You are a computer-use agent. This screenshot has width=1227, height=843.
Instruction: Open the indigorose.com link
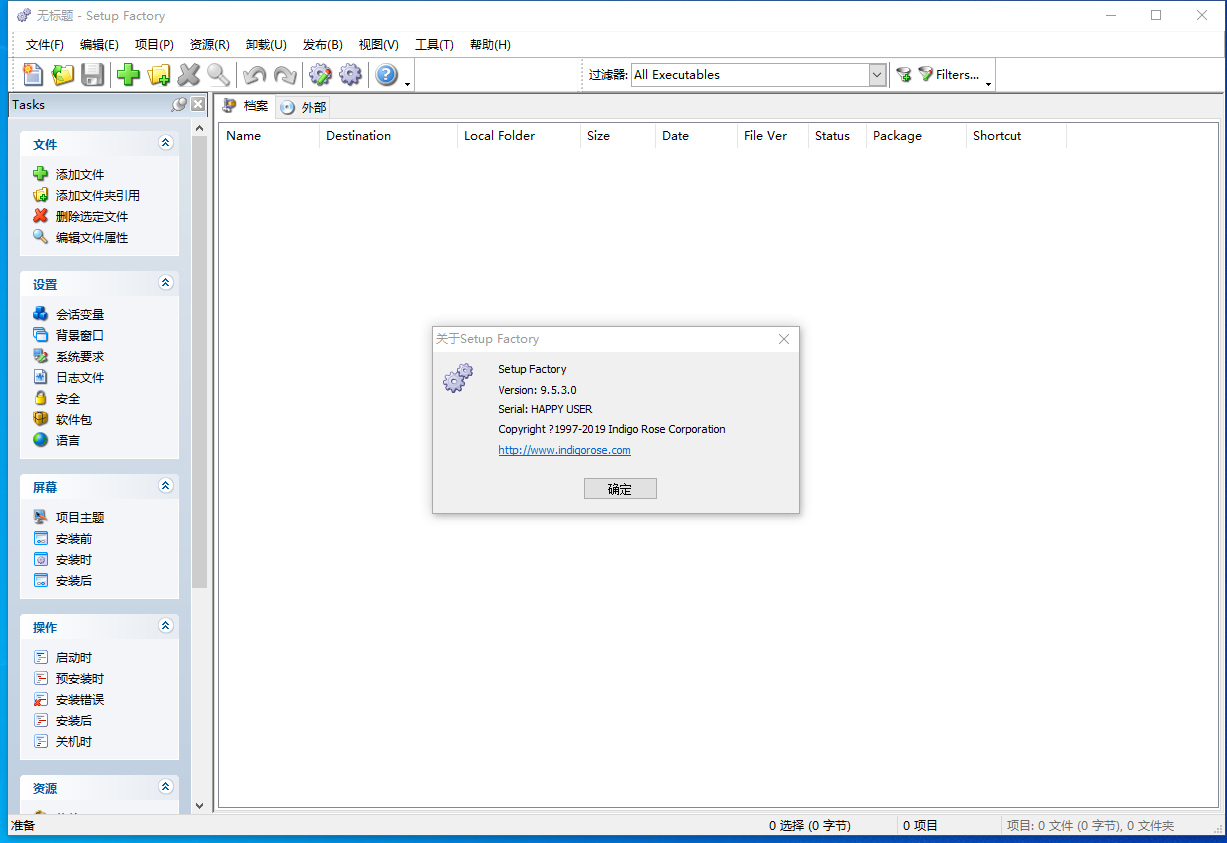(x=564, y=450)
